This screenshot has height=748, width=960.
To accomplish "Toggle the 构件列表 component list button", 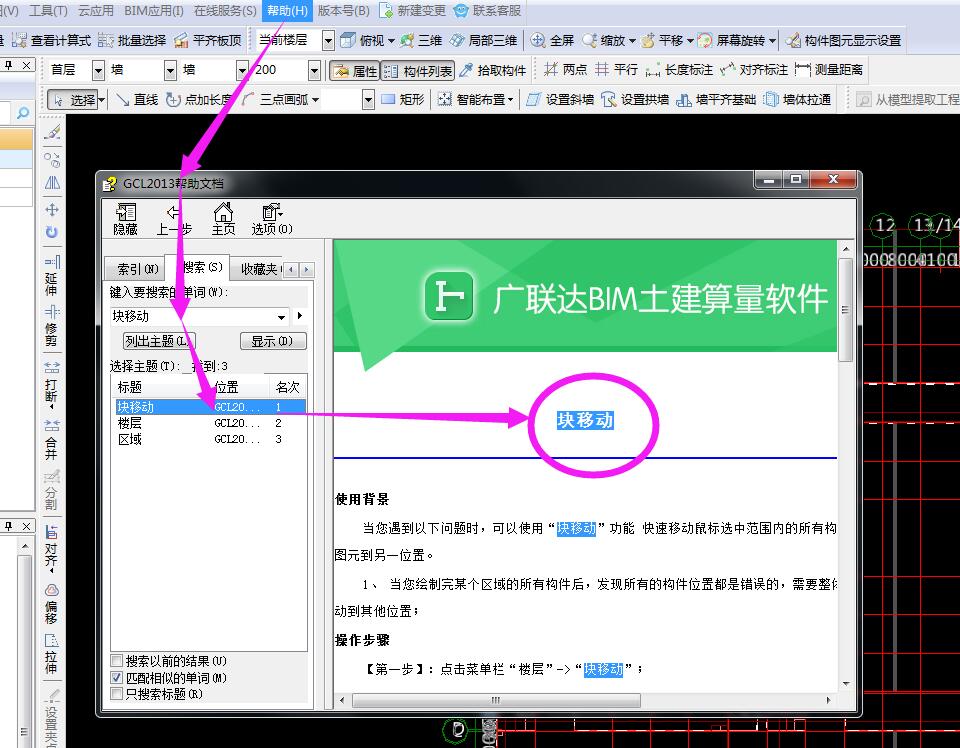I will click(x=418, y=71).
